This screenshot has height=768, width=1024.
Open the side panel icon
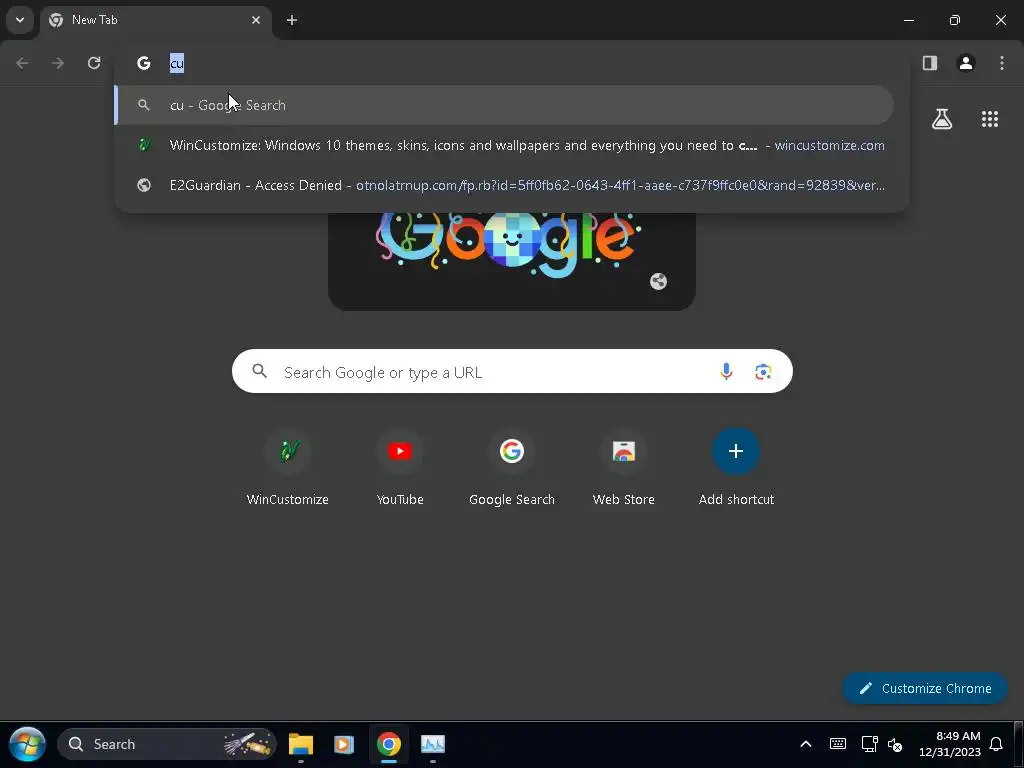(930, 63)
